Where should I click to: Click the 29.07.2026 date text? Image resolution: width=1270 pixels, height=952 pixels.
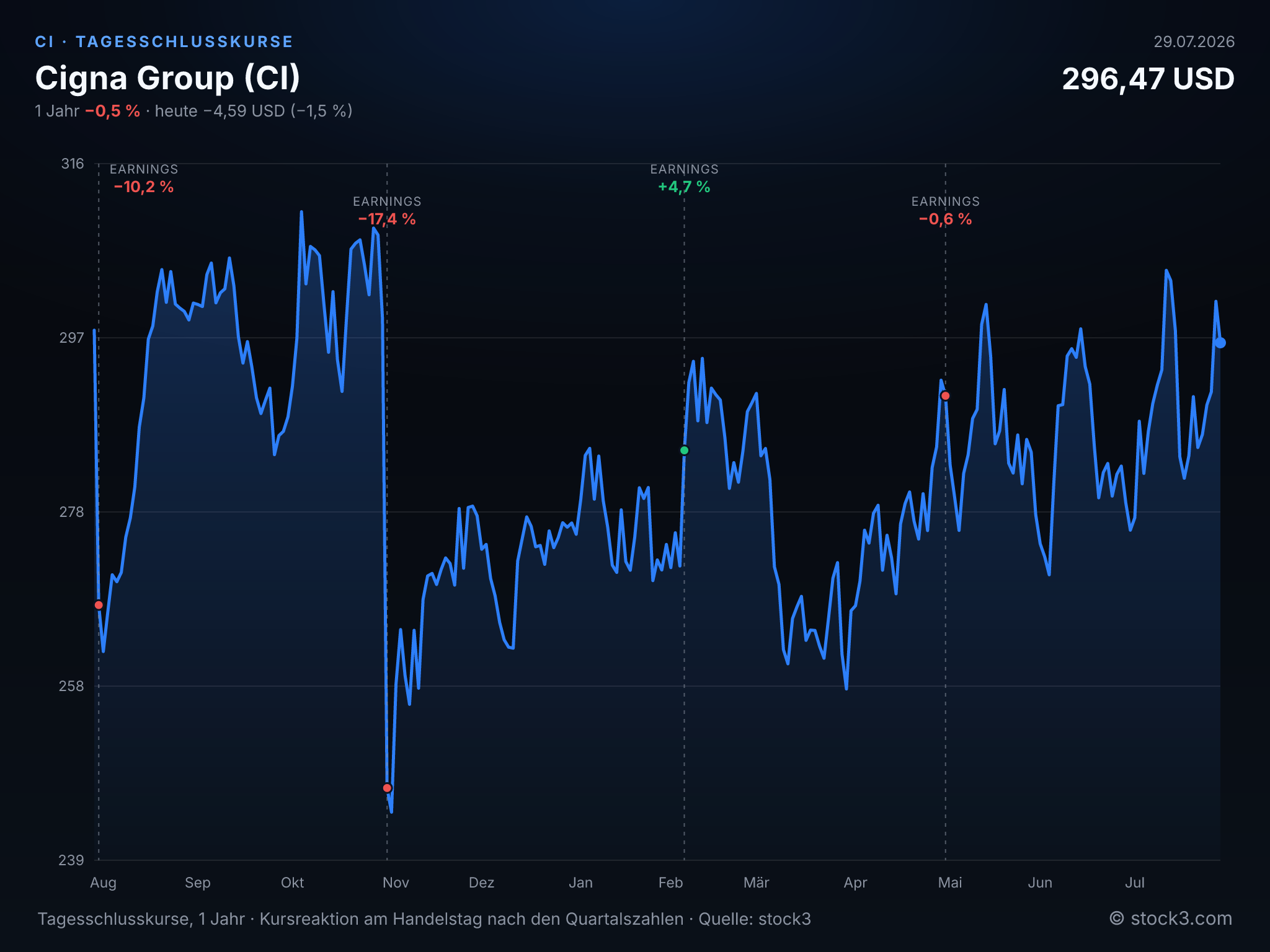pos(1194,42)
